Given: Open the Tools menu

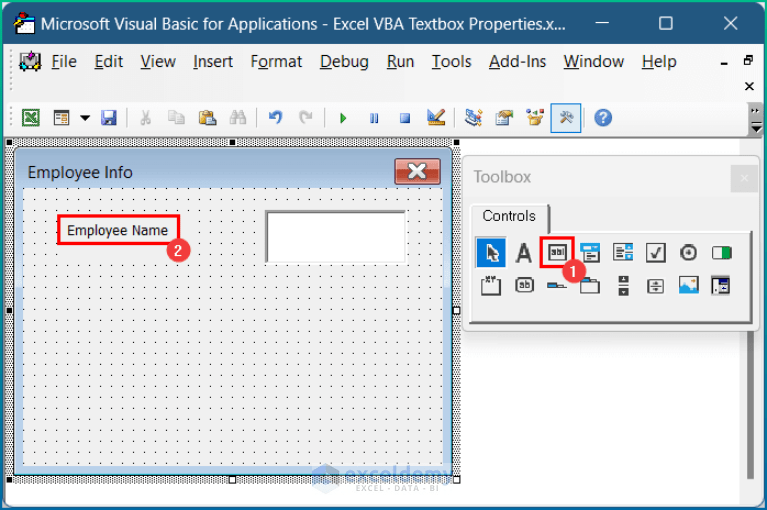Looking at the screenshot, I should [451, 62].
